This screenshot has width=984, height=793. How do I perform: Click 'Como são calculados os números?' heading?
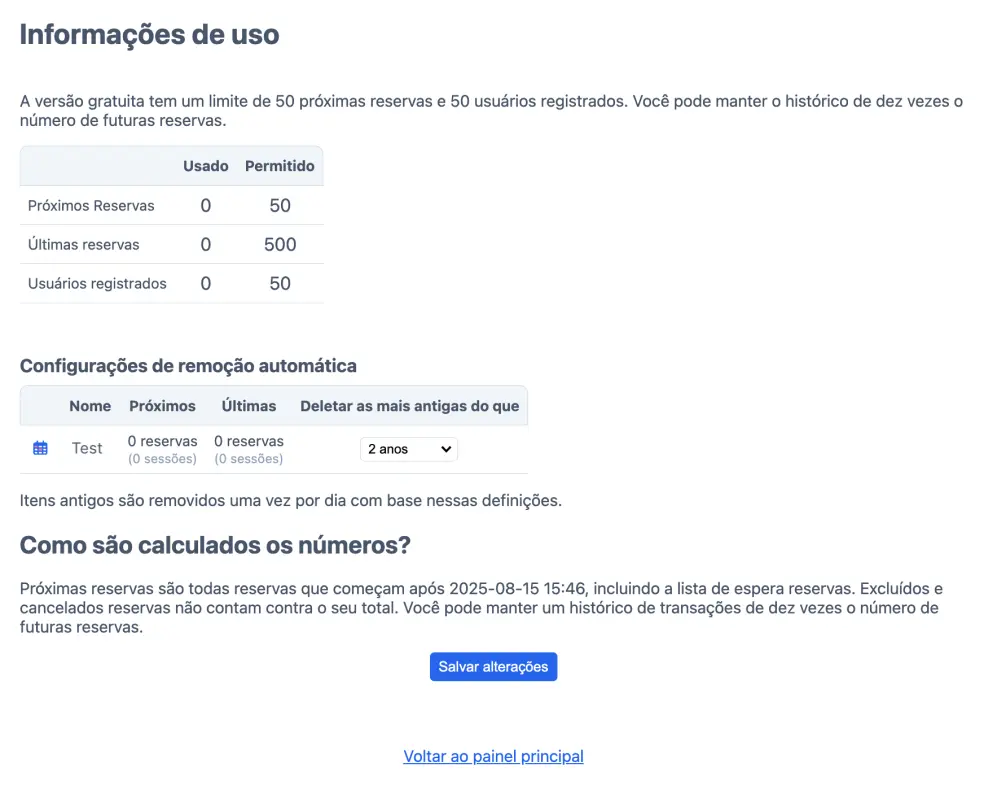tap(215, 545)
